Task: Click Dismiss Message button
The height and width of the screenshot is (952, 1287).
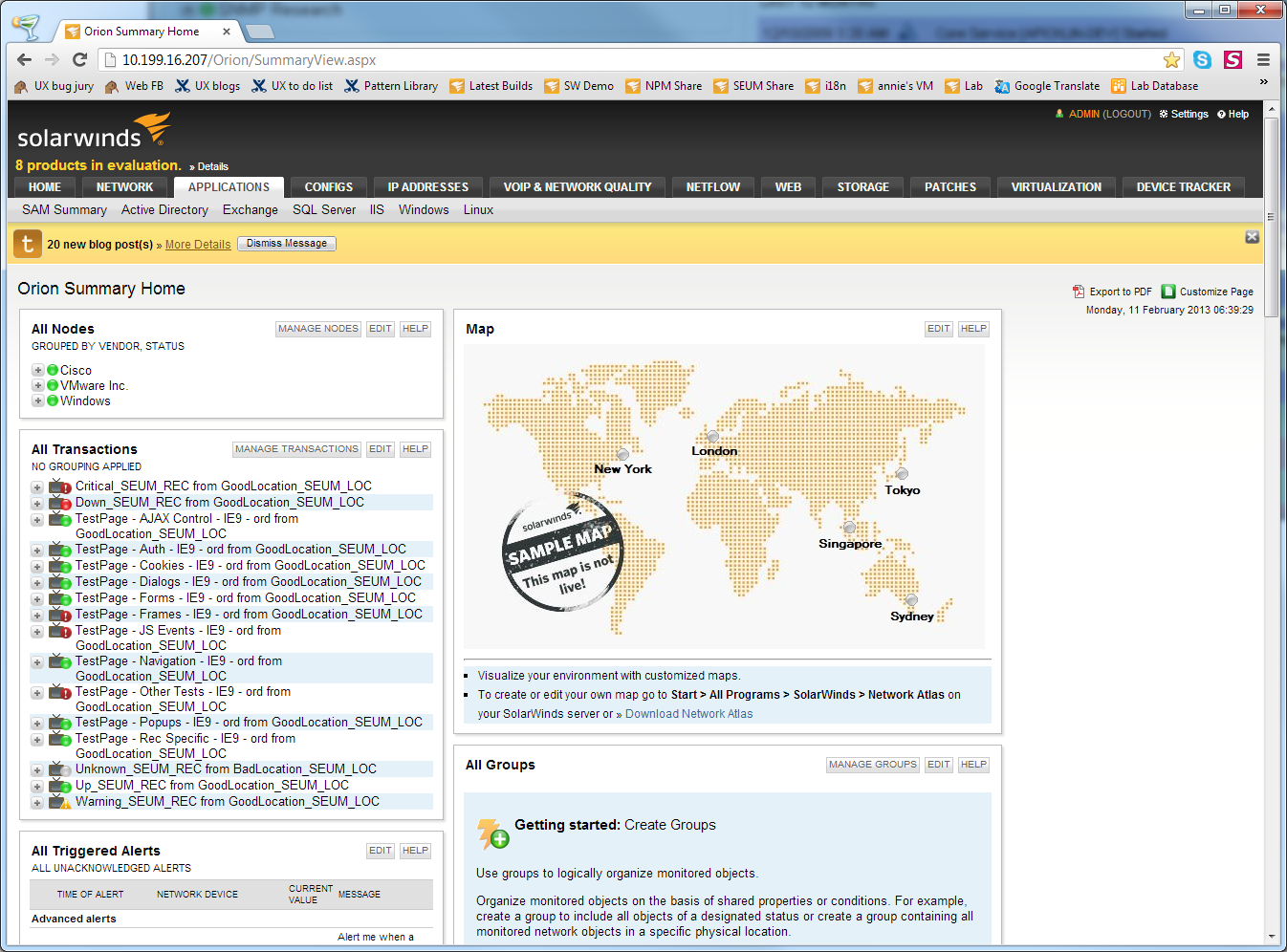Action: coord(287,244)
